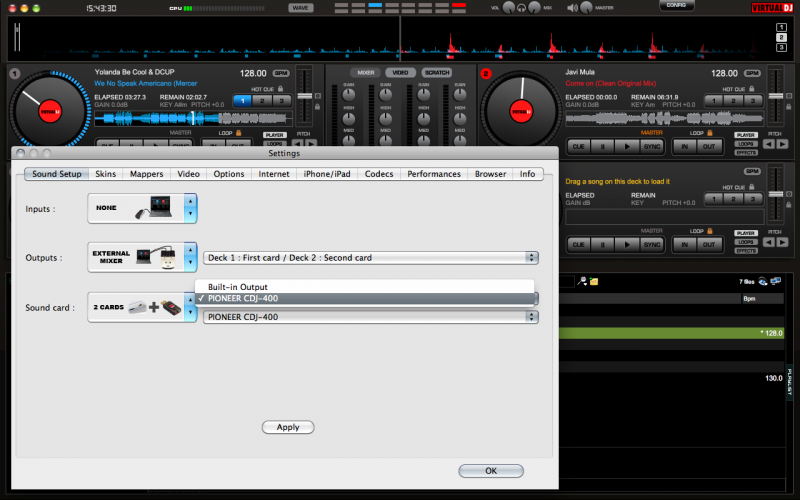
Task: Select waveform zoom level 1
Action: pos(781,28)
